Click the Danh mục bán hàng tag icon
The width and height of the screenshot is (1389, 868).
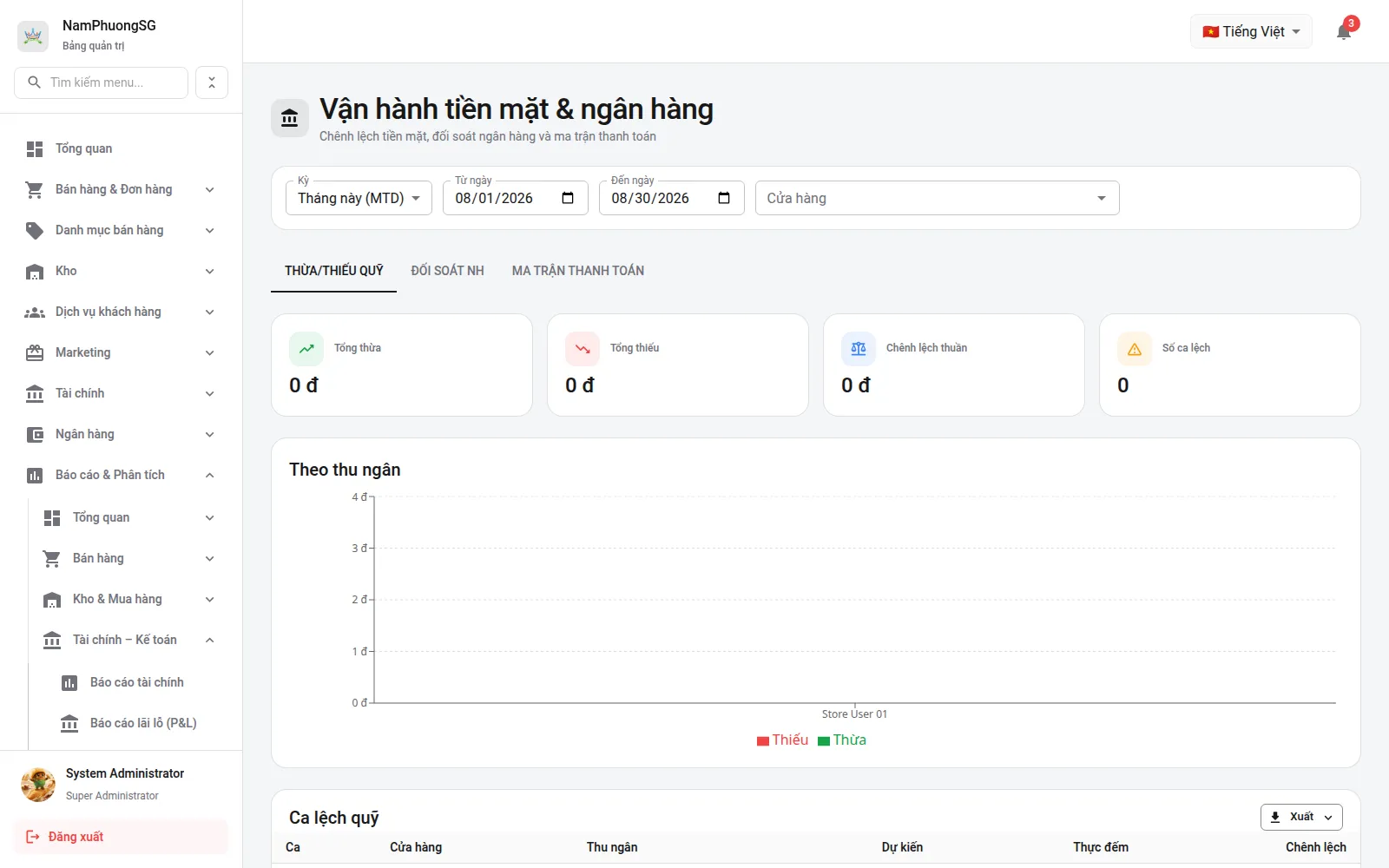tap(35, 231)
